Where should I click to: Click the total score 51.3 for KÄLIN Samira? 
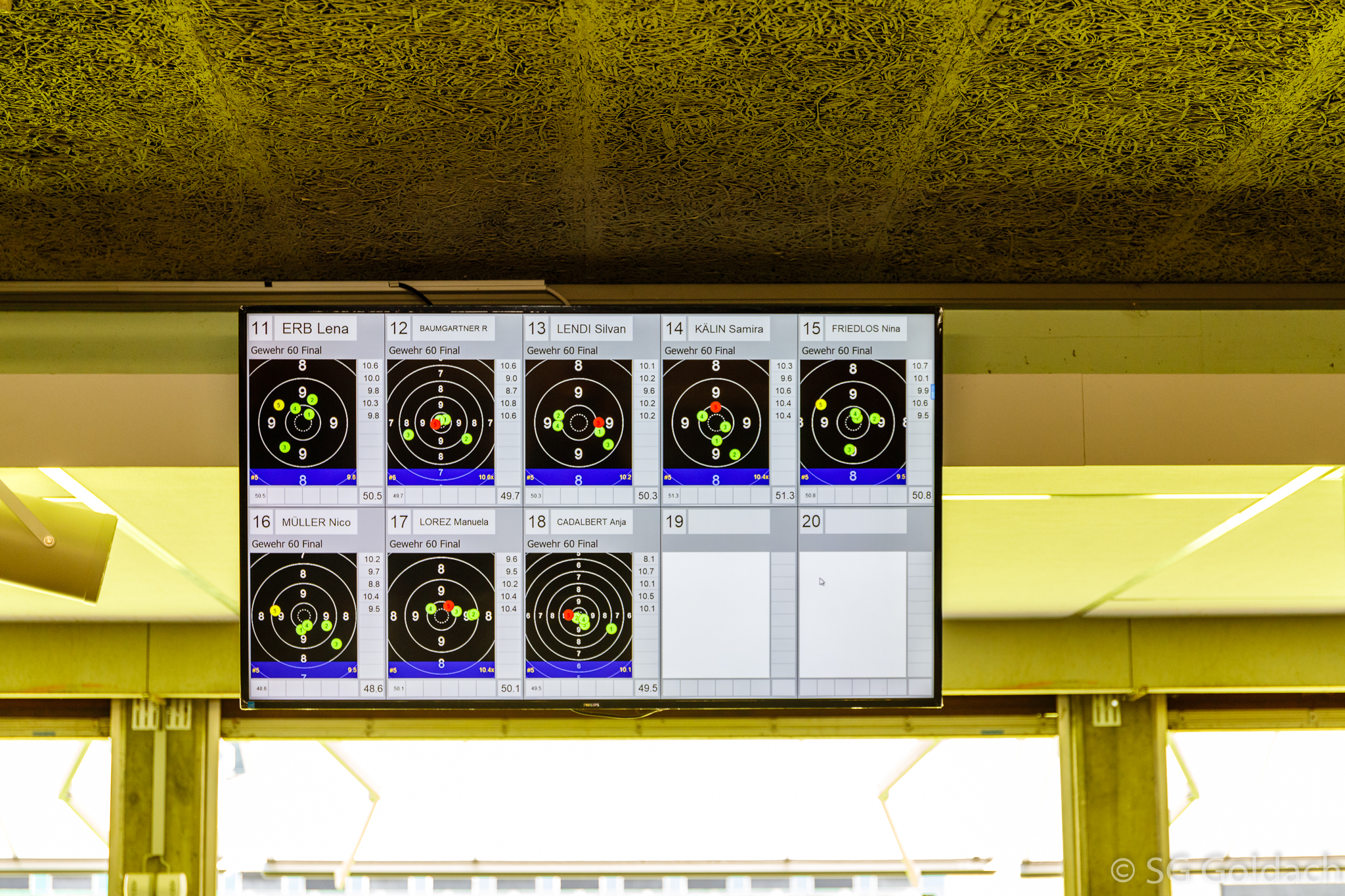784,496
